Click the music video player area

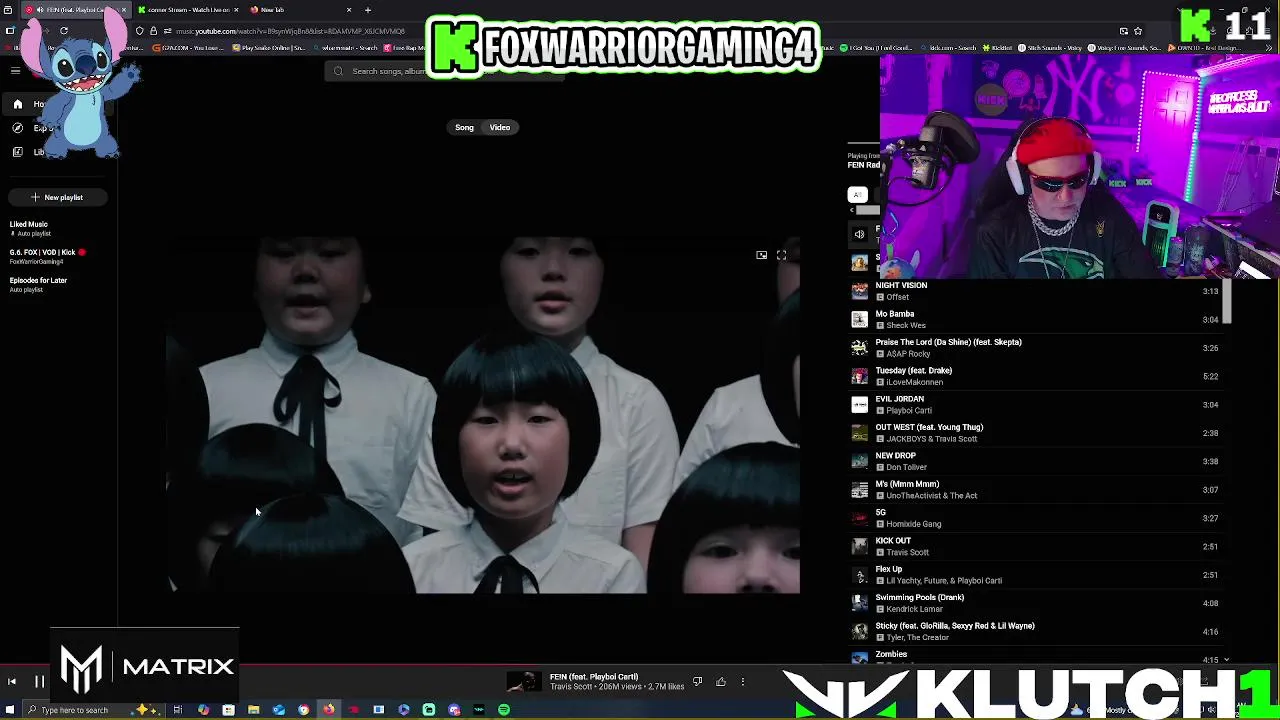pos(483,415)
